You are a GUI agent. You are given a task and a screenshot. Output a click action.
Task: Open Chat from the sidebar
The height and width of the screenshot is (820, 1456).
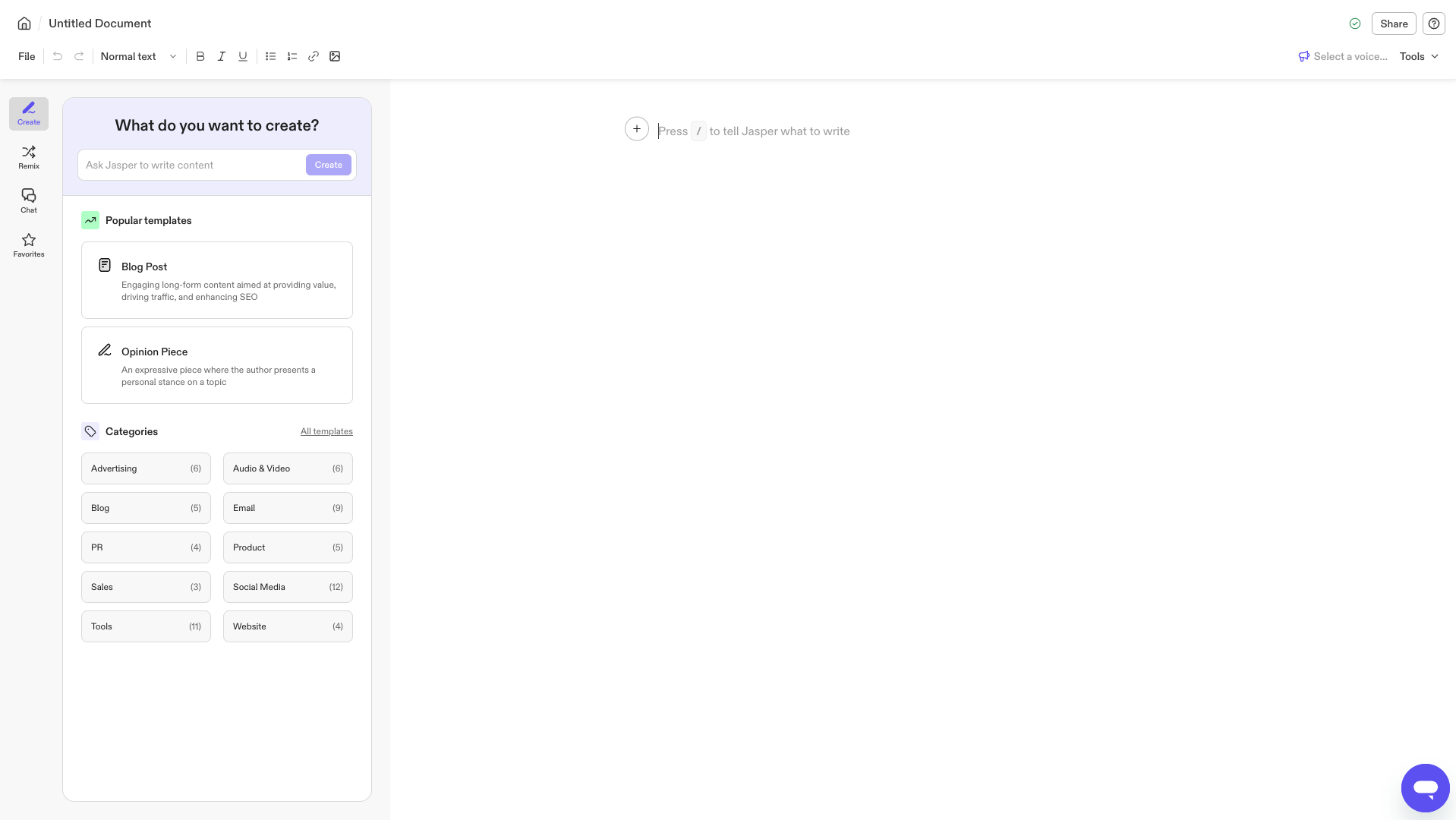click(x=28, y=200)
